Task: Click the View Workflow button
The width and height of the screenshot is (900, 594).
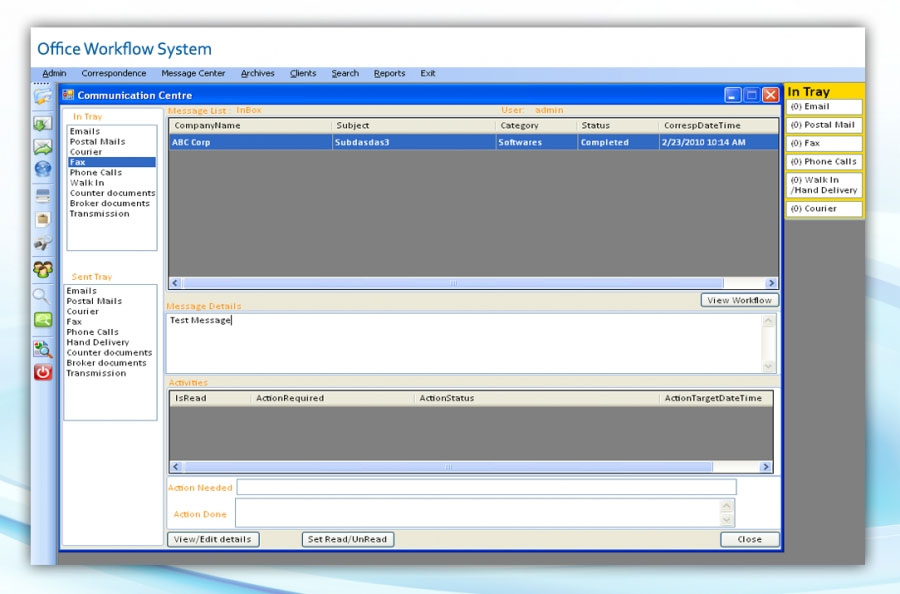Action: pyautogui.click(x=739, y=300)
